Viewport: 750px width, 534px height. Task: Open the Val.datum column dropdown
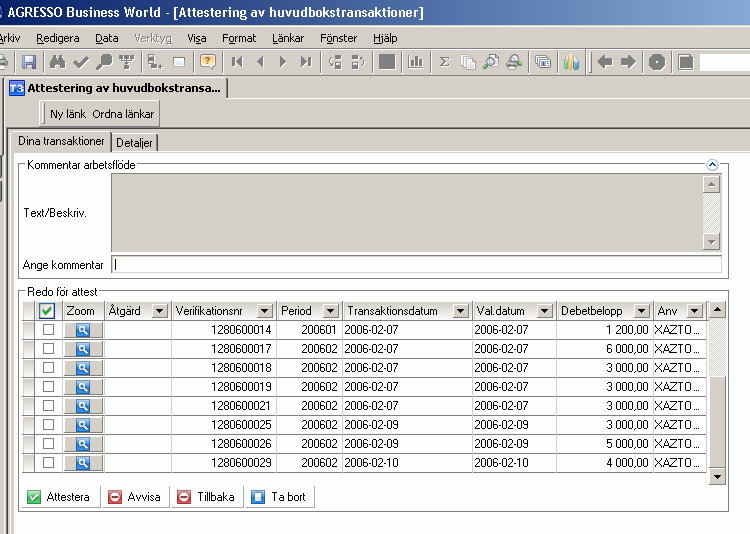544,311
